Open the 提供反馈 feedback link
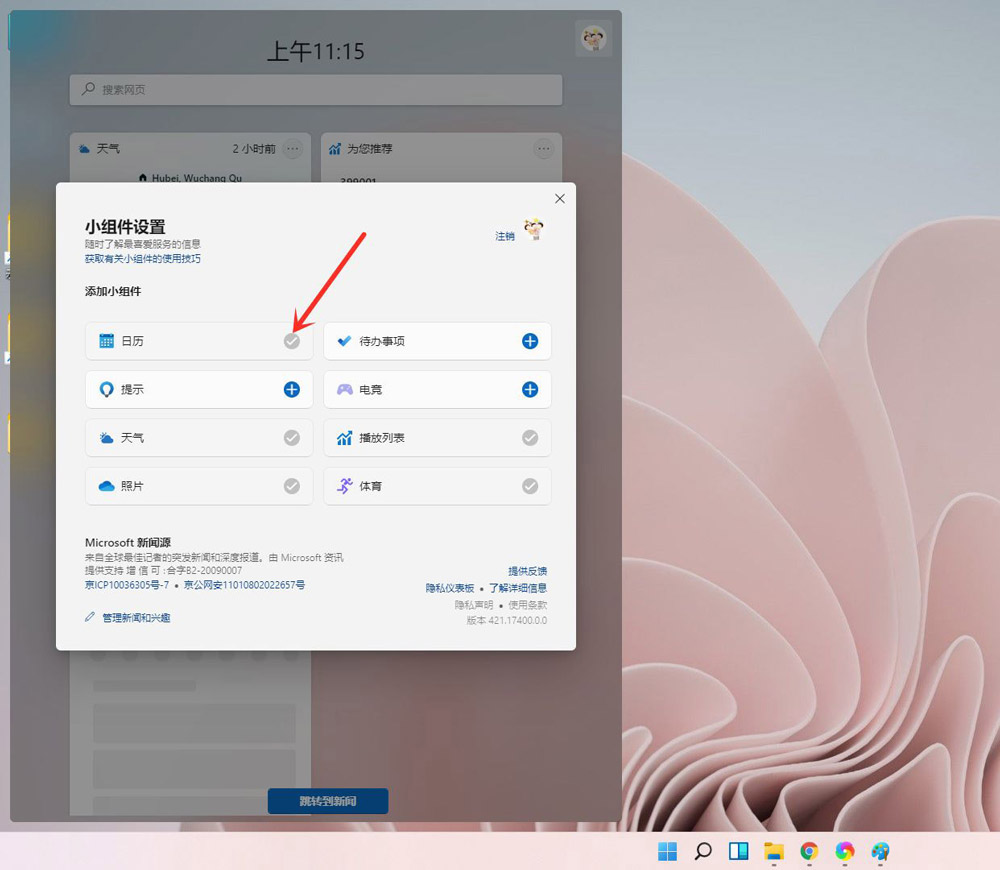1000x870 pixels. (x=531, y=571)
